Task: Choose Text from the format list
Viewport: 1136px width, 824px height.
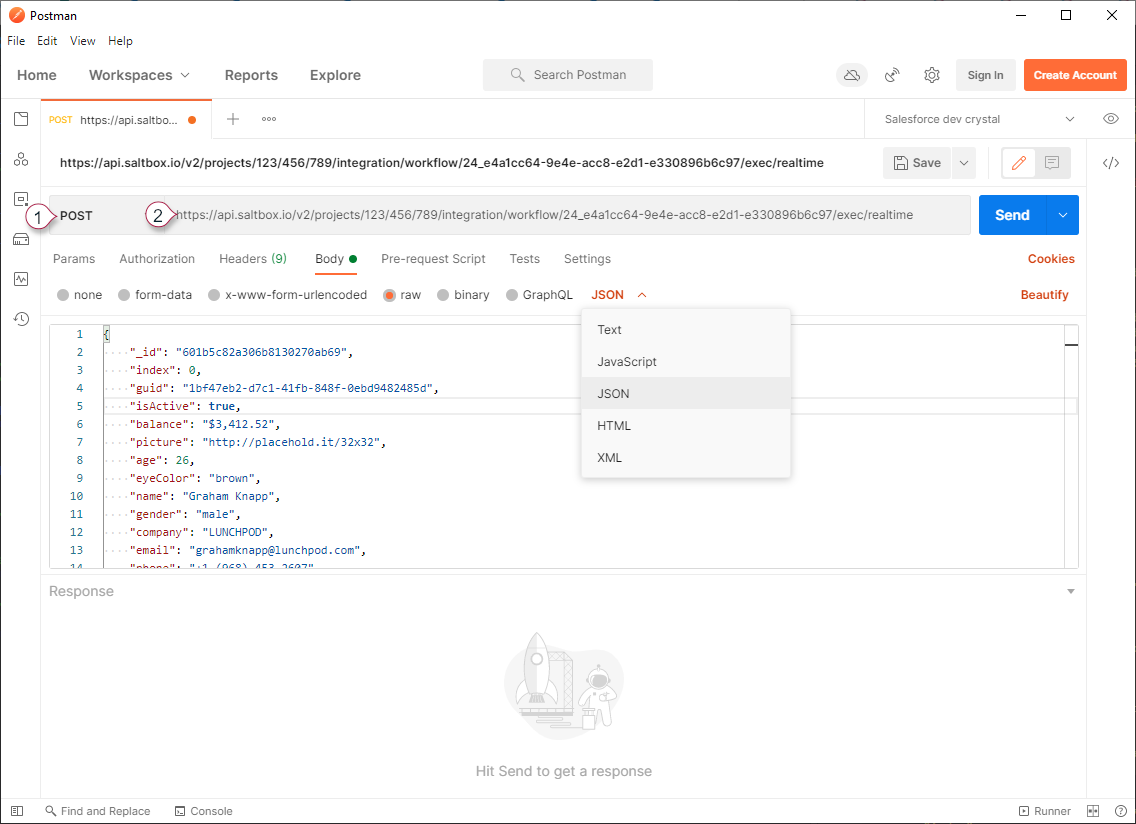Action: point(685,330)
